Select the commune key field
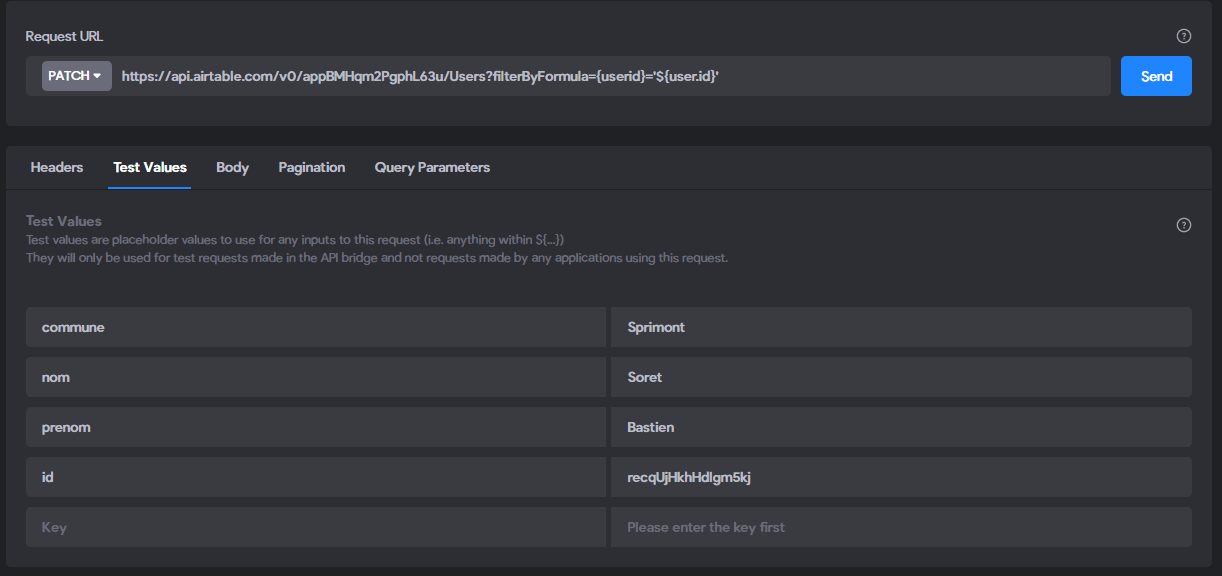 316,327
